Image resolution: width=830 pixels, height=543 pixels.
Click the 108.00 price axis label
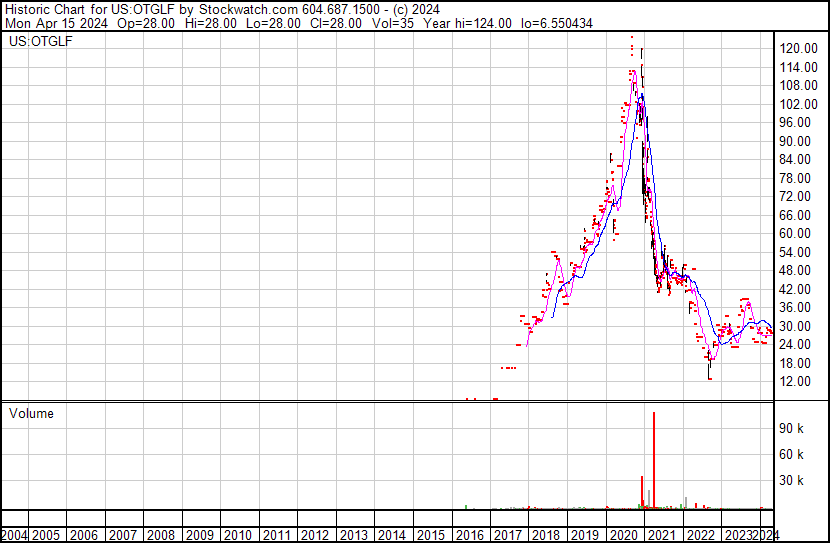799,85
